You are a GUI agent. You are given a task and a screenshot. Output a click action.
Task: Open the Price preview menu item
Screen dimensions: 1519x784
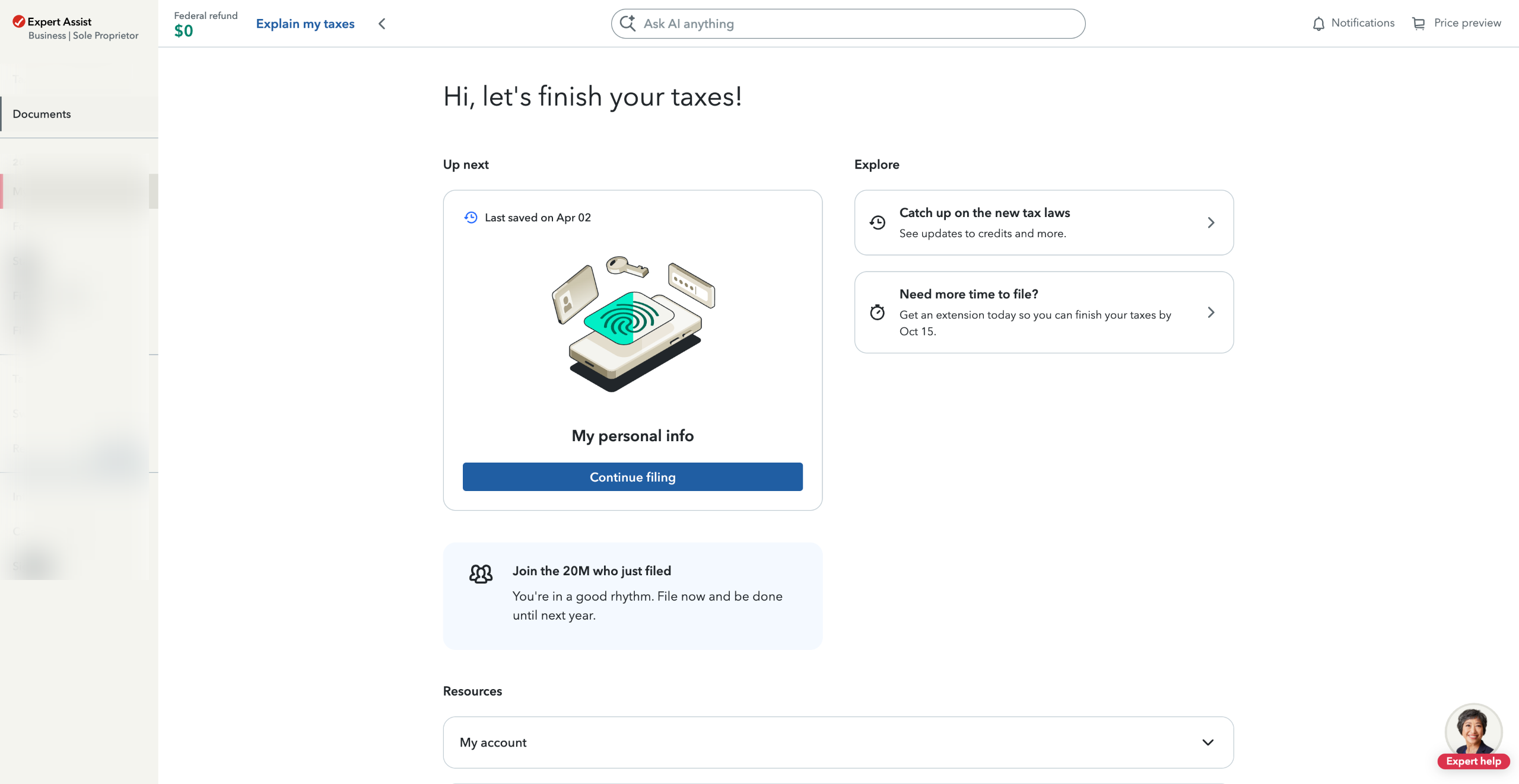point(1467,23)
